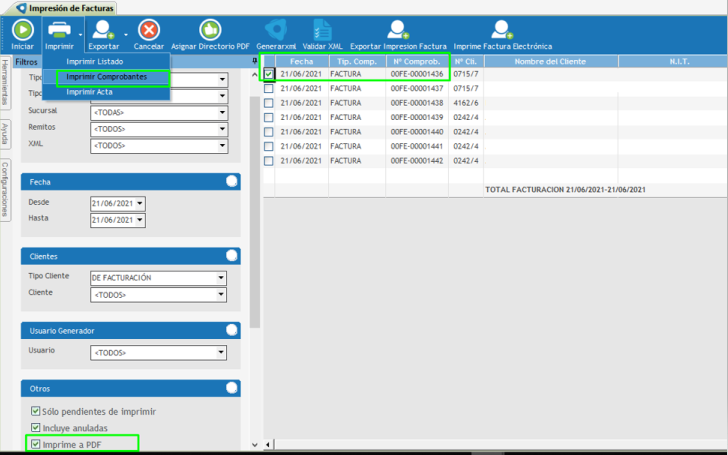Expand the Tipo Cliente dropdown
The image size is (728, 455).
[x=221, y=278]
